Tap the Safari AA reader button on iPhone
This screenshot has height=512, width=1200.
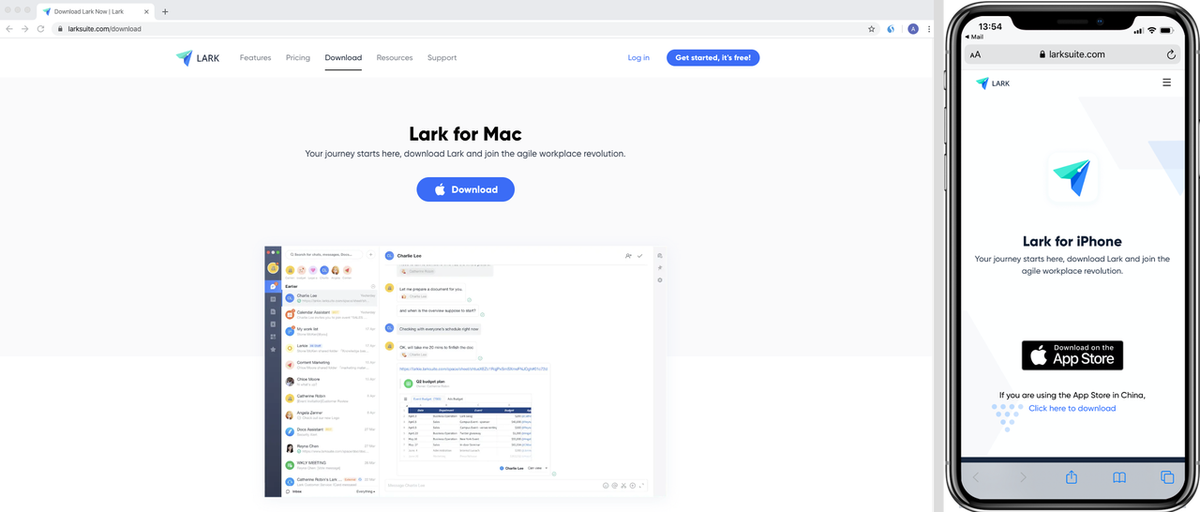tap(975, 55)
